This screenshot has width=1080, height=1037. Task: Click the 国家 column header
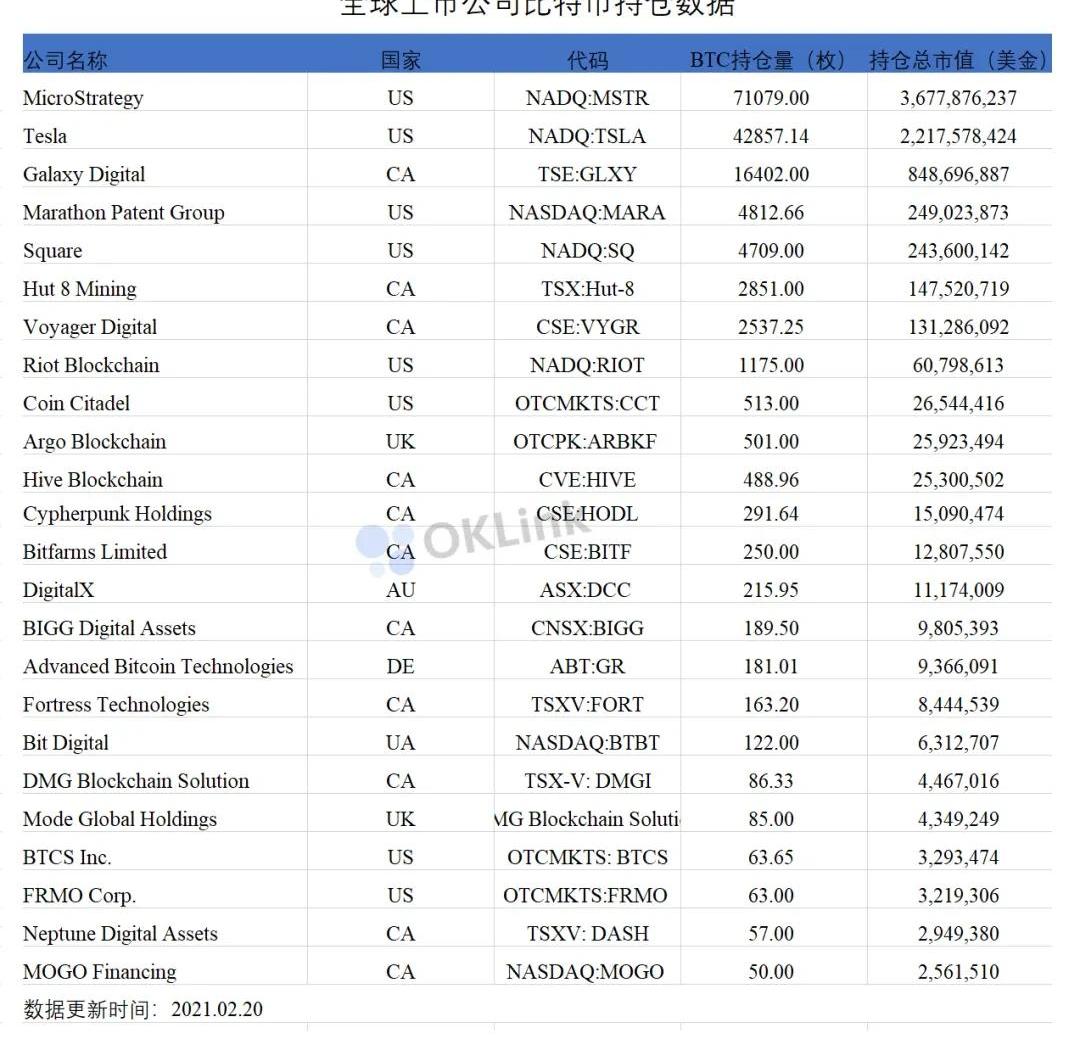(x=400, y=60)
